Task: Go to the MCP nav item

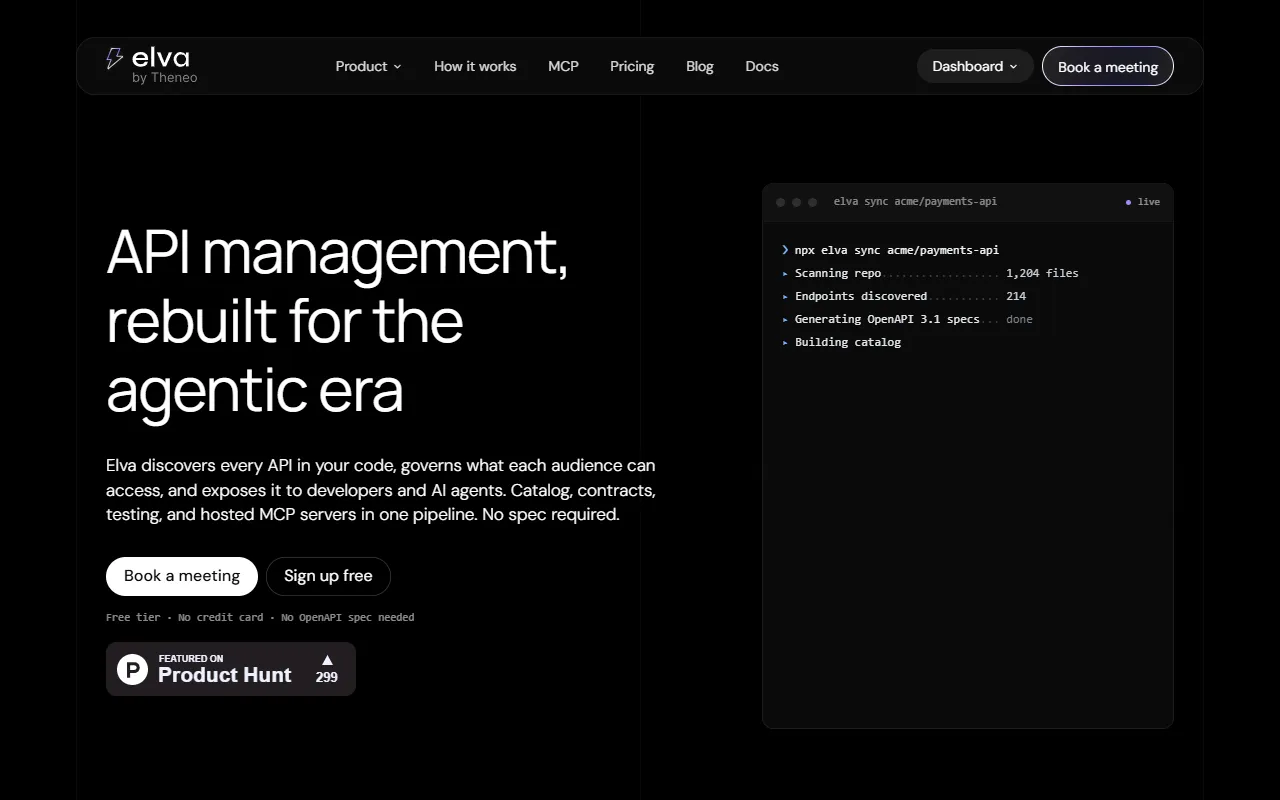Action: click(x=563, y=66)
